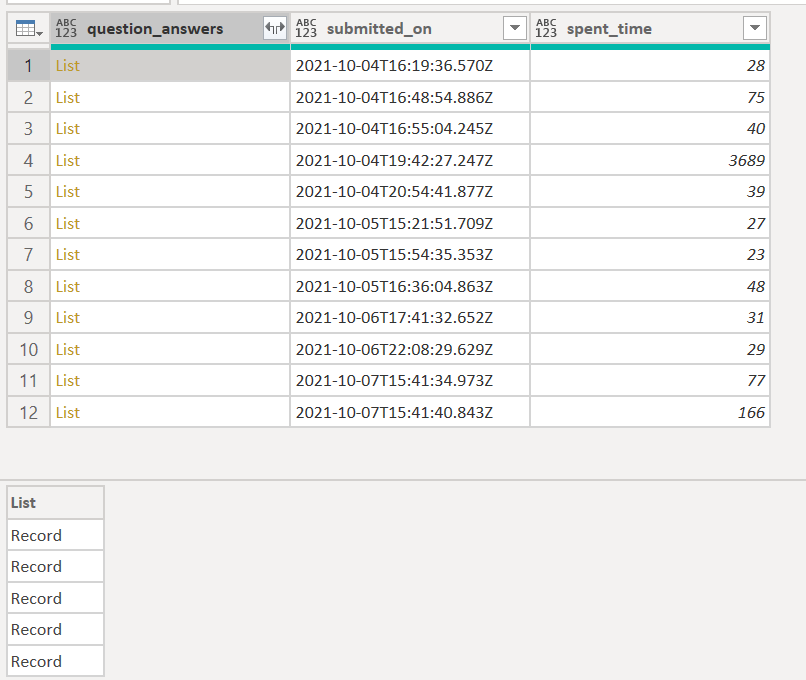Select cell 2021-10-05T15:21:51.709Z
This screenshot has height=680, width=806.
[410, 224]
